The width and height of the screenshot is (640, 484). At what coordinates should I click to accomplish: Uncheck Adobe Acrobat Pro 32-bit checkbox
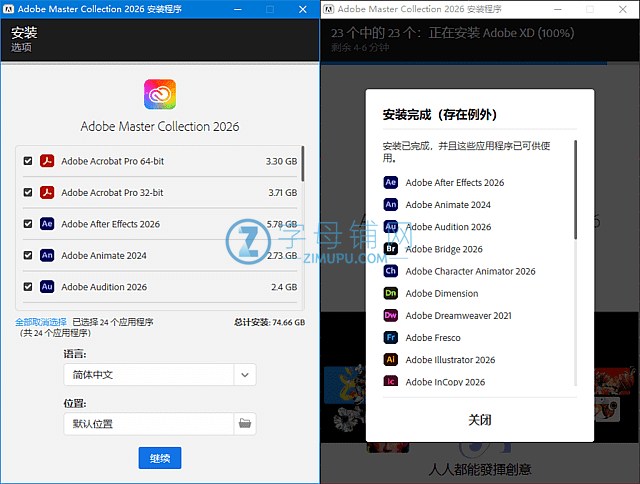(28, 192)
